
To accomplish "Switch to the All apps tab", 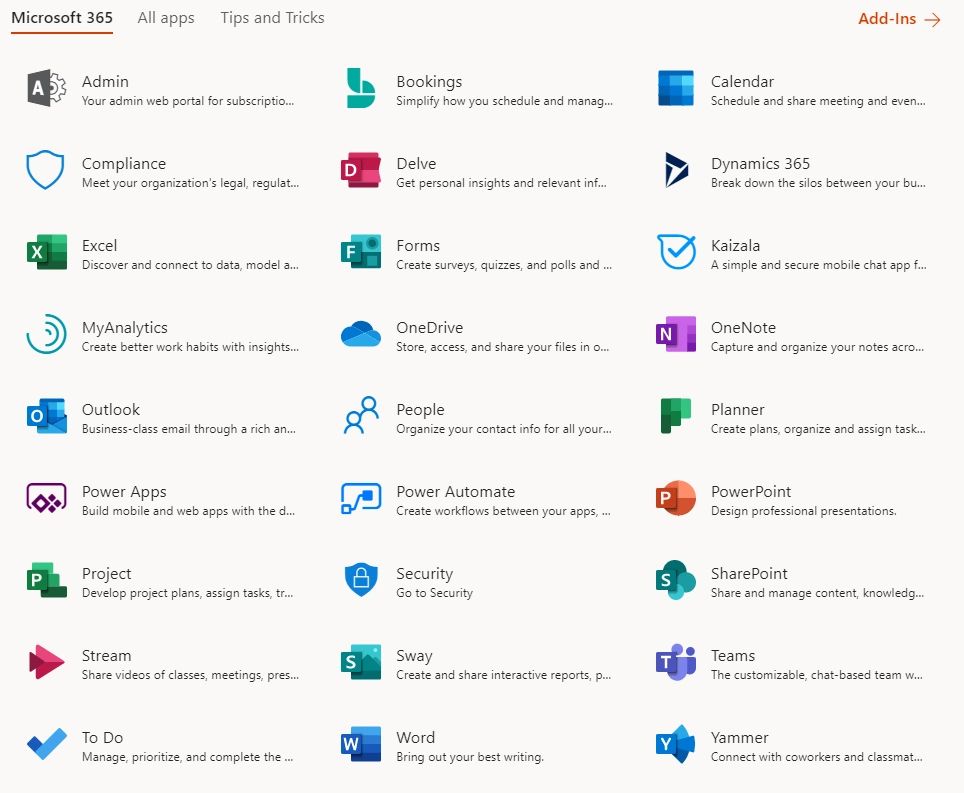I will click(166, 18).
